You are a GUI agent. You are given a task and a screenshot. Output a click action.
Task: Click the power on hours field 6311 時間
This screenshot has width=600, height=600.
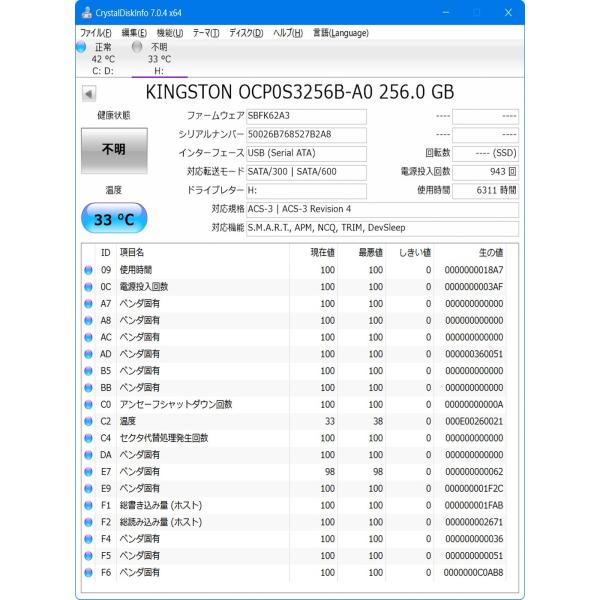485,191
